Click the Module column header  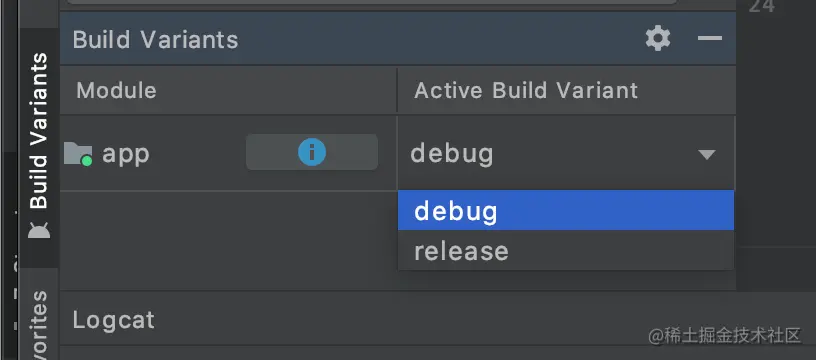(116, 91)
